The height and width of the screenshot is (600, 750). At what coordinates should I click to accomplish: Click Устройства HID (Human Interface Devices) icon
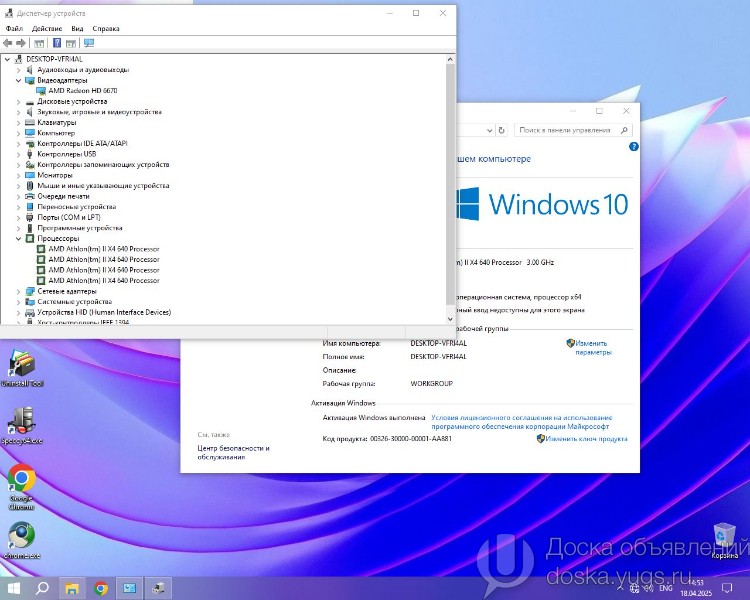pos(30,312)
